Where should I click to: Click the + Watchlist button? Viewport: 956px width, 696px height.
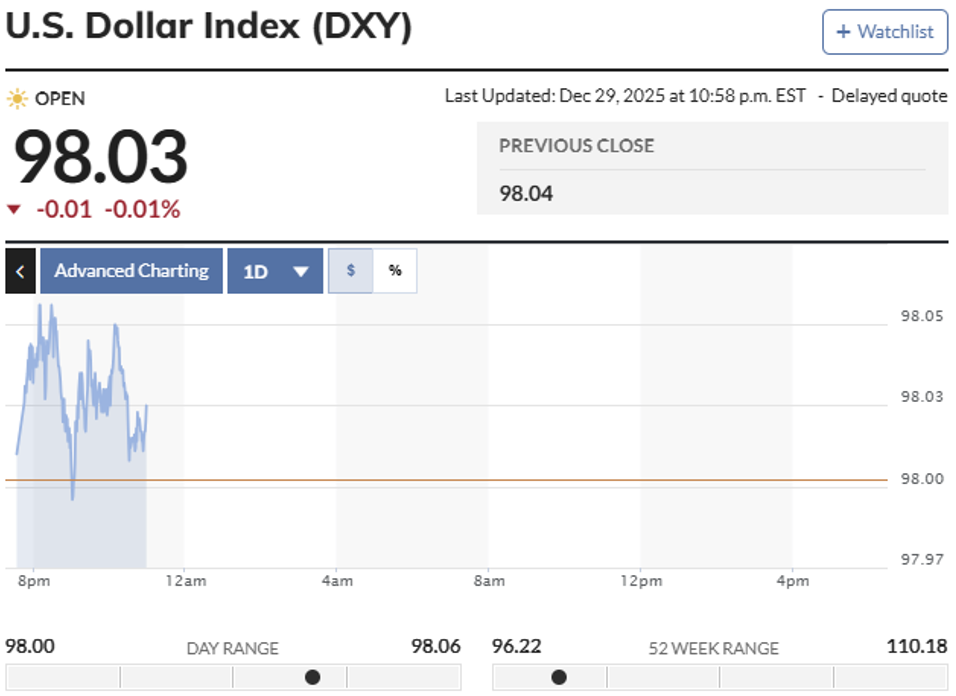pos(884,32)
